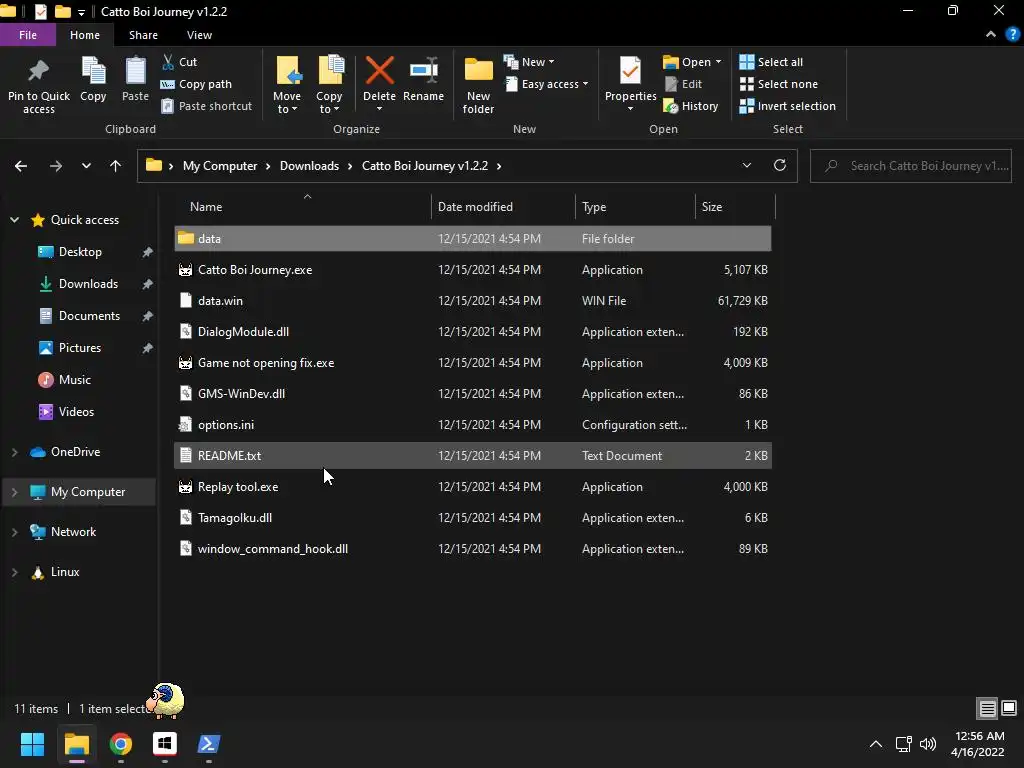Image resolution: width=1024 pixels, height=768 pixels.
Task: Go up one folder level
Action: pyautogui.click(x=116, y=166)
